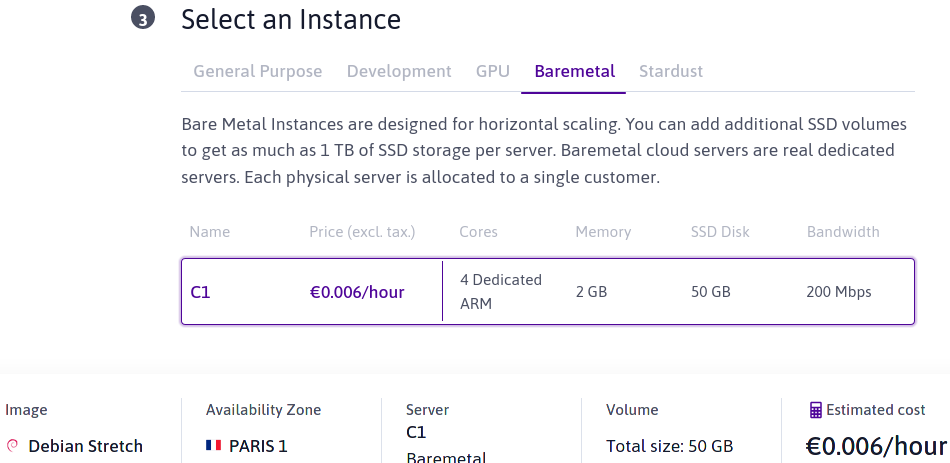Click the French flag icon
The image size is (950, 463).
[213, 446]
